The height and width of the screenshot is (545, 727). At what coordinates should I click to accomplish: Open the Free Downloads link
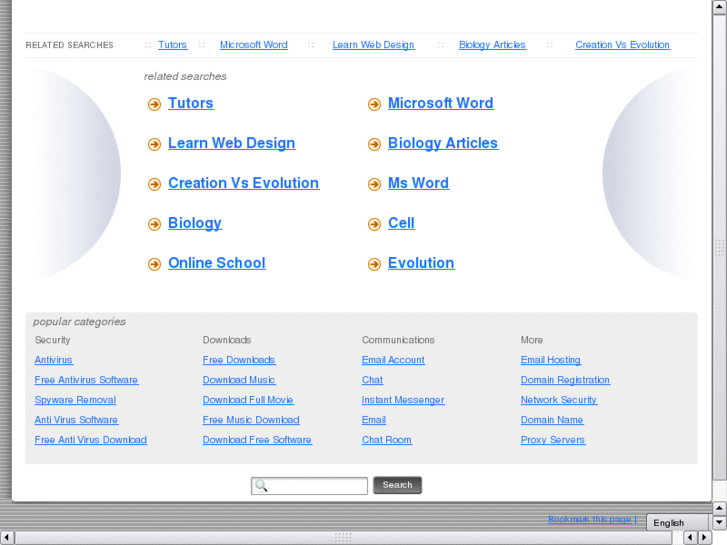pos(239,360)
